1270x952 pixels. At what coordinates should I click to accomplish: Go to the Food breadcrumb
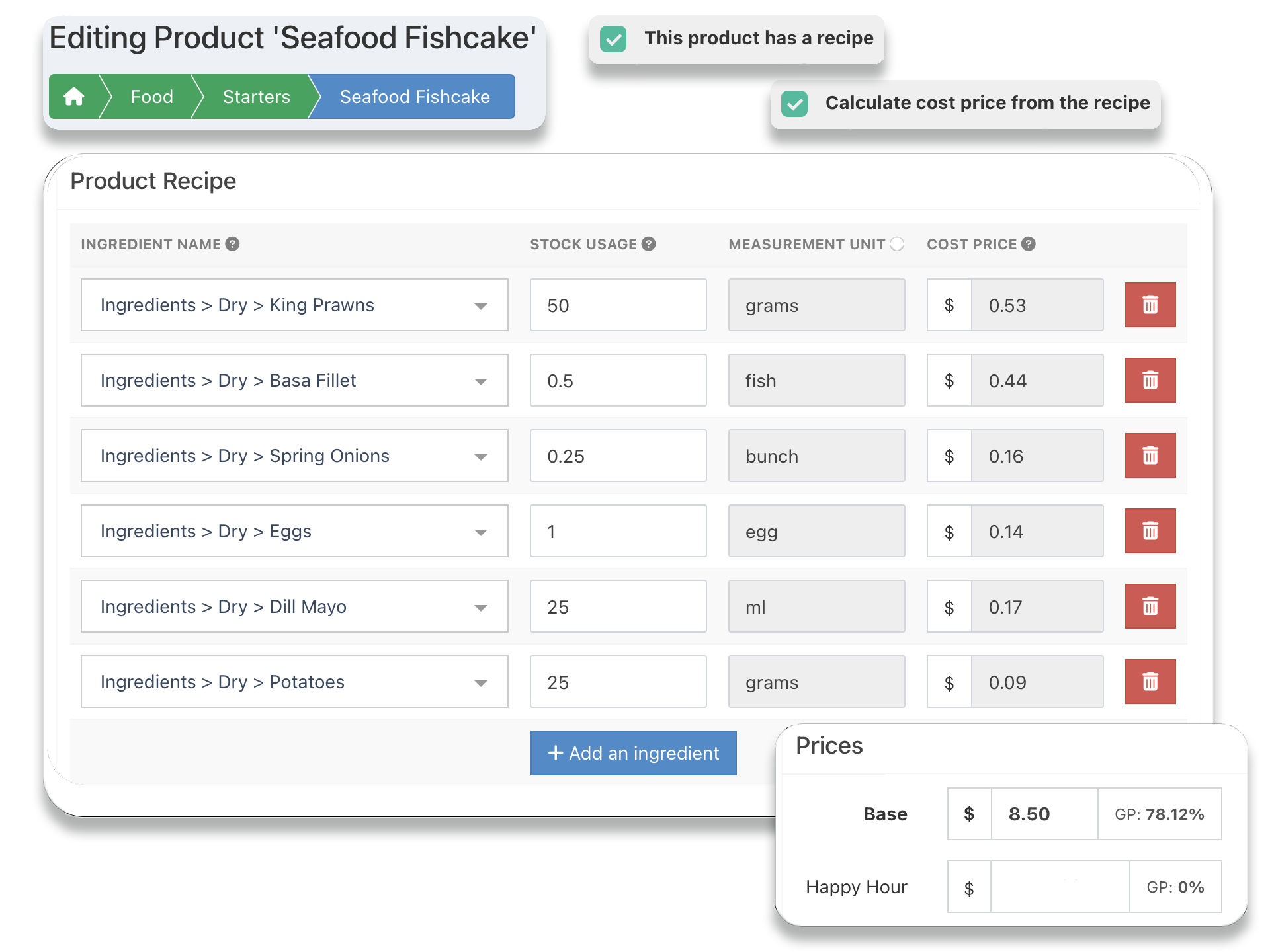pyautogui.click(x=151, y=97)
